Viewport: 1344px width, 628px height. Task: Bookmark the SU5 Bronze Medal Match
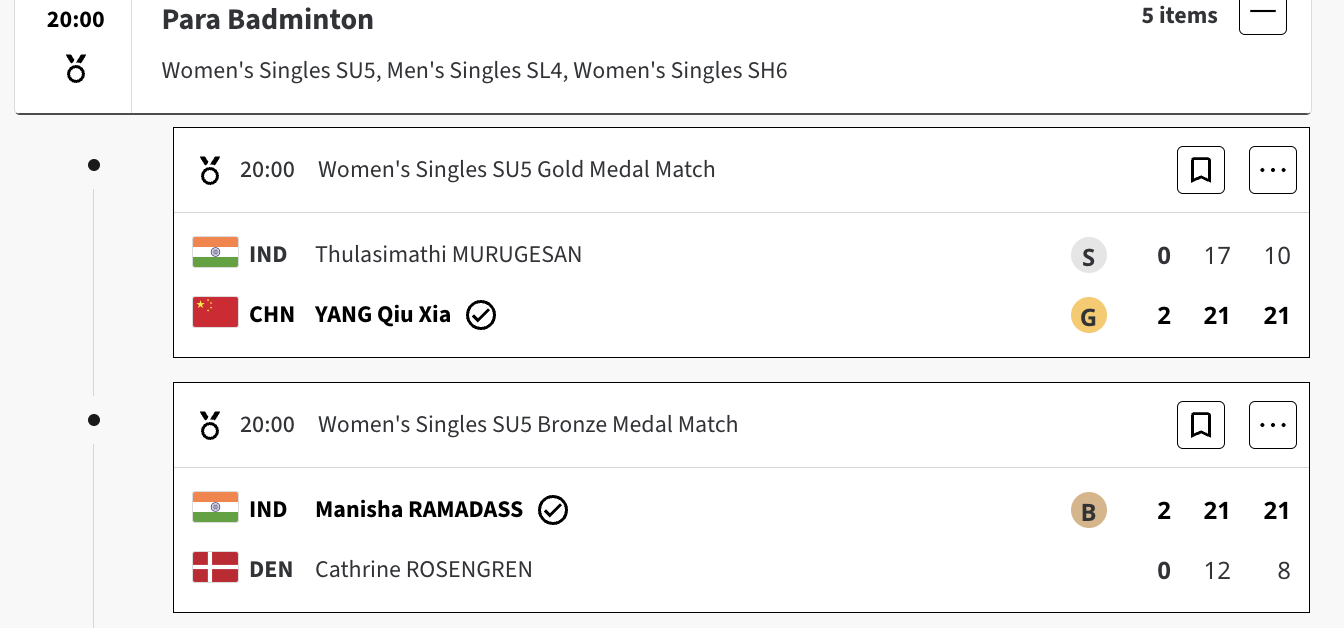pos(1201,425)
